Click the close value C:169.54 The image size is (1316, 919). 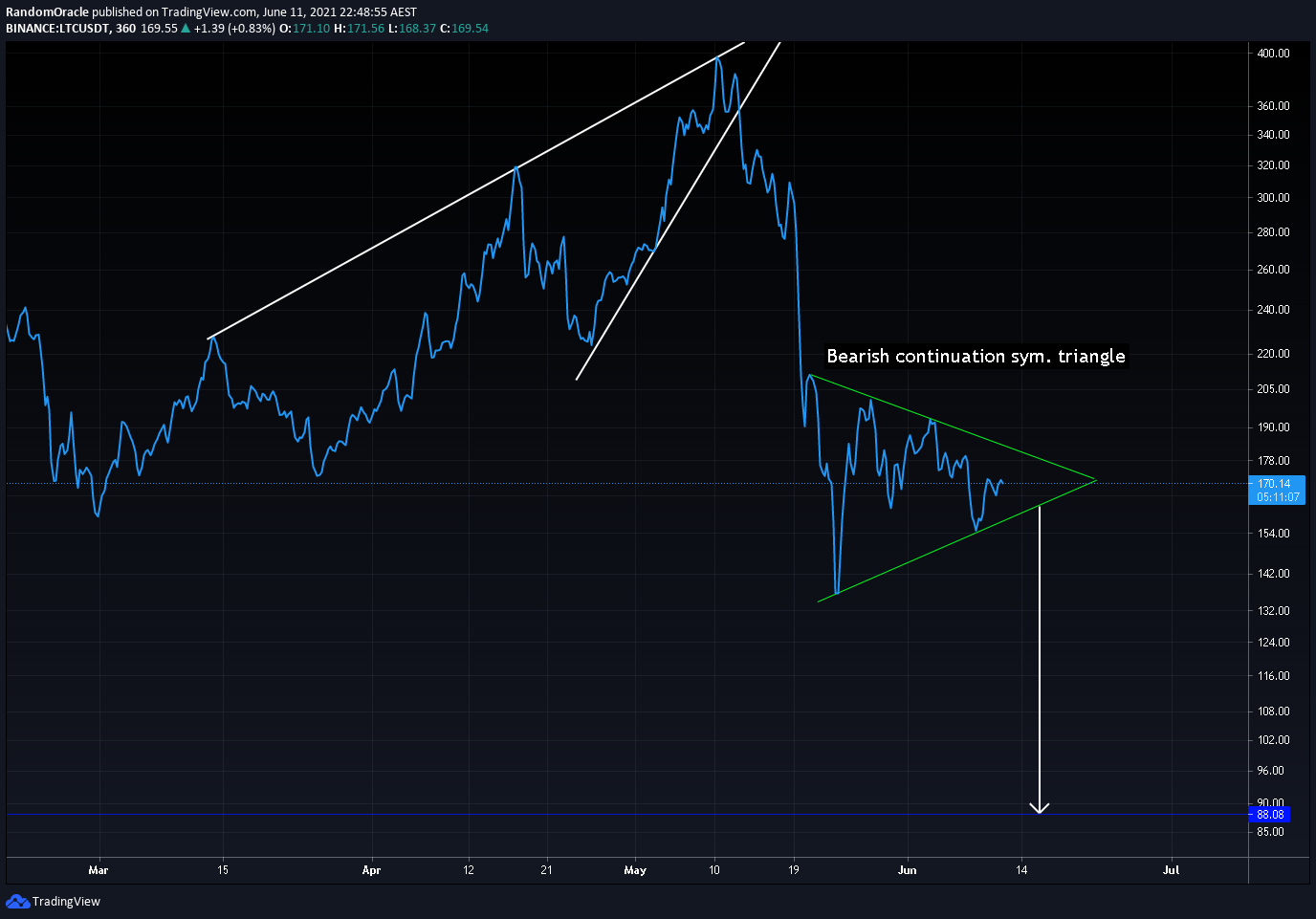point(464,29)
